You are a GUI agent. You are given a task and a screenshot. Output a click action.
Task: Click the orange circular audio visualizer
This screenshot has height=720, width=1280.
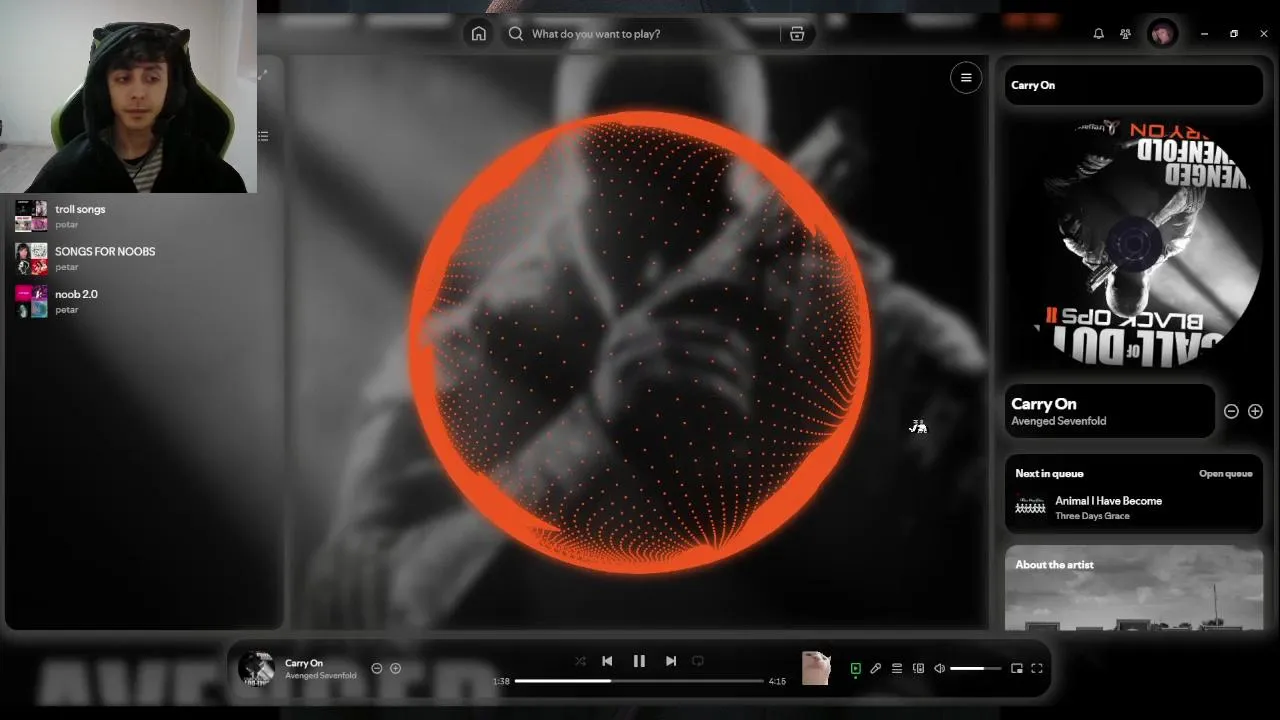click(x=640, y=342)
